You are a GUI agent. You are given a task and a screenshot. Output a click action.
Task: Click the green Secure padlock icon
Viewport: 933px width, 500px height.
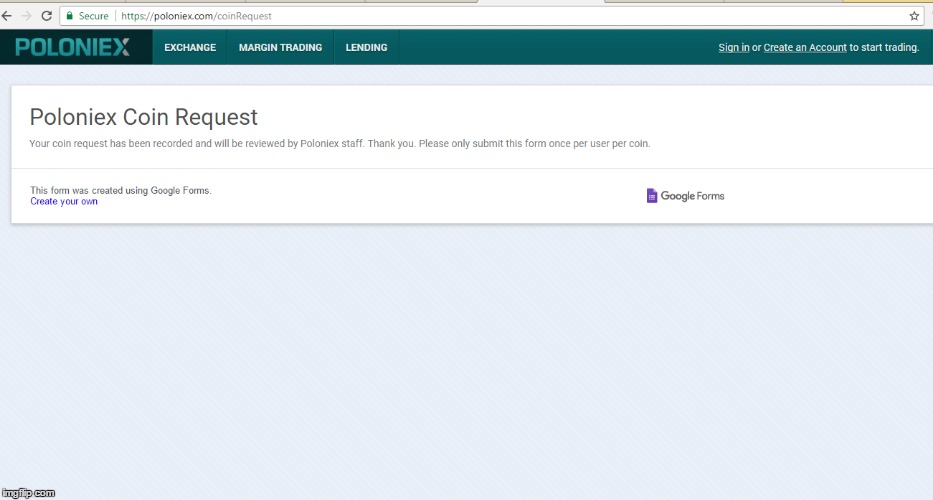click(70, 16)
